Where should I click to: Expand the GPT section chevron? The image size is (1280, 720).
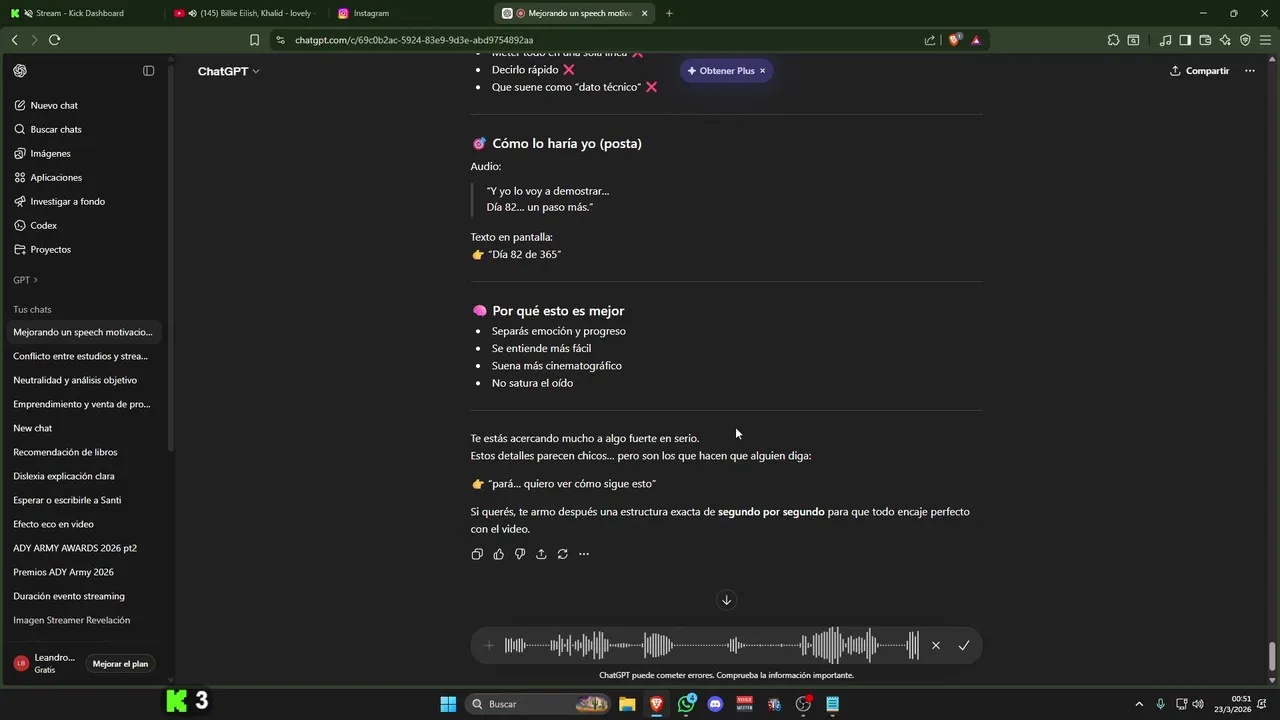click(x=35, y=280)
